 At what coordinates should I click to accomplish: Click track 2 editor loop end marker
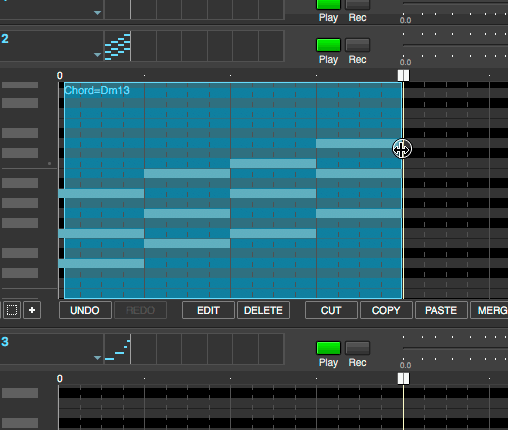[403, 75]
